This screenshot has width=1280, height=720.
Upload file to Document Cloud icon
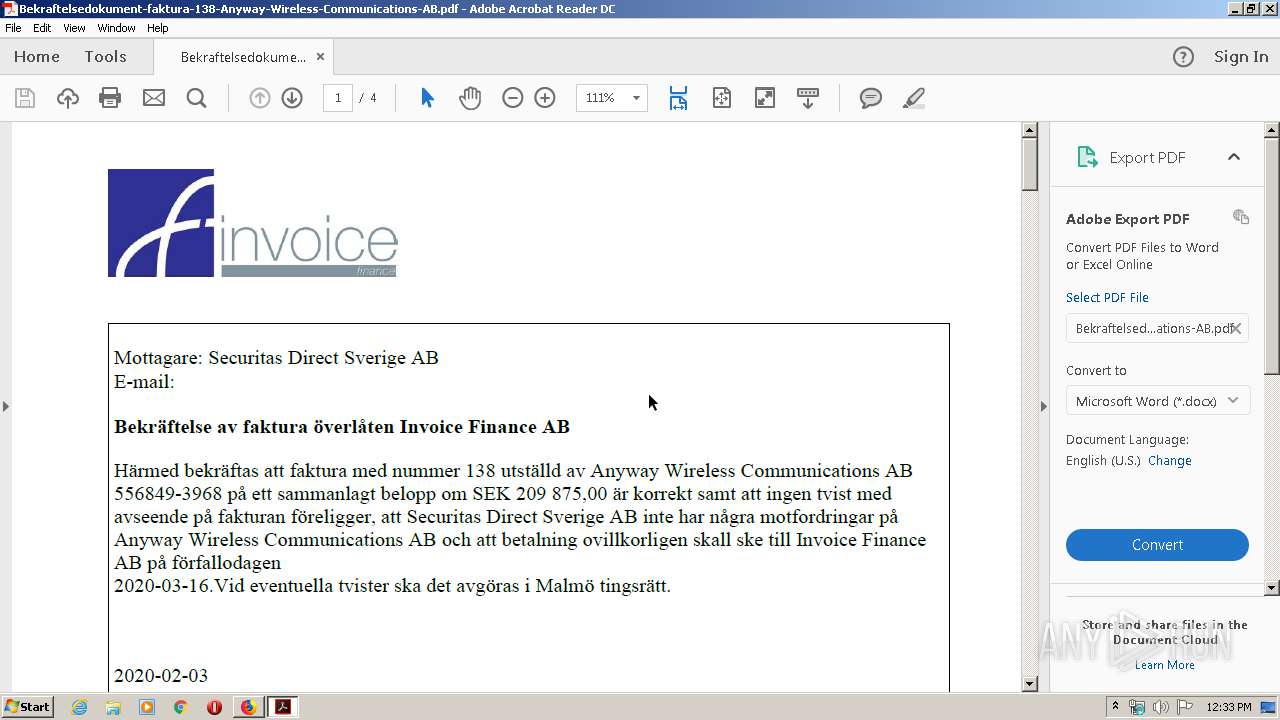point(67,98)
